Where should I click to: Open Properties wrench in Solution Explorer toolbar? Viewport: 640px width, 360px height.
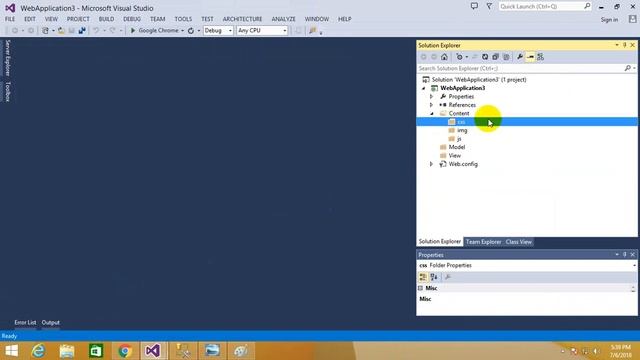520,57
